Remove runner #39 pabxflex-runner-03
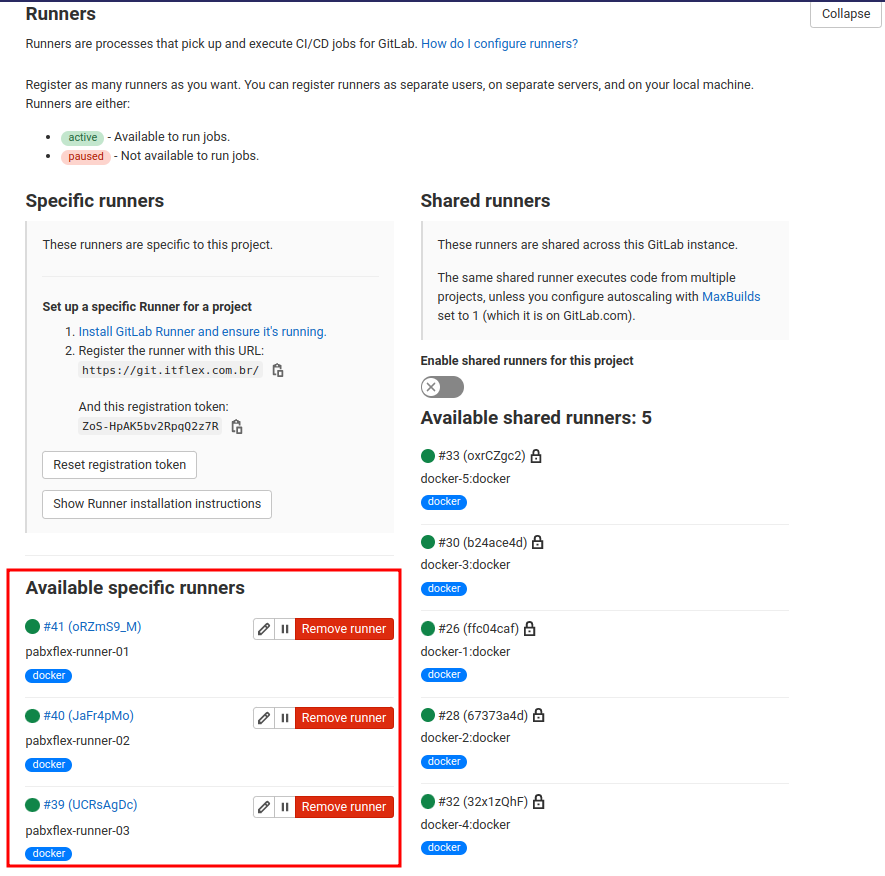 [x=344, y=807]
